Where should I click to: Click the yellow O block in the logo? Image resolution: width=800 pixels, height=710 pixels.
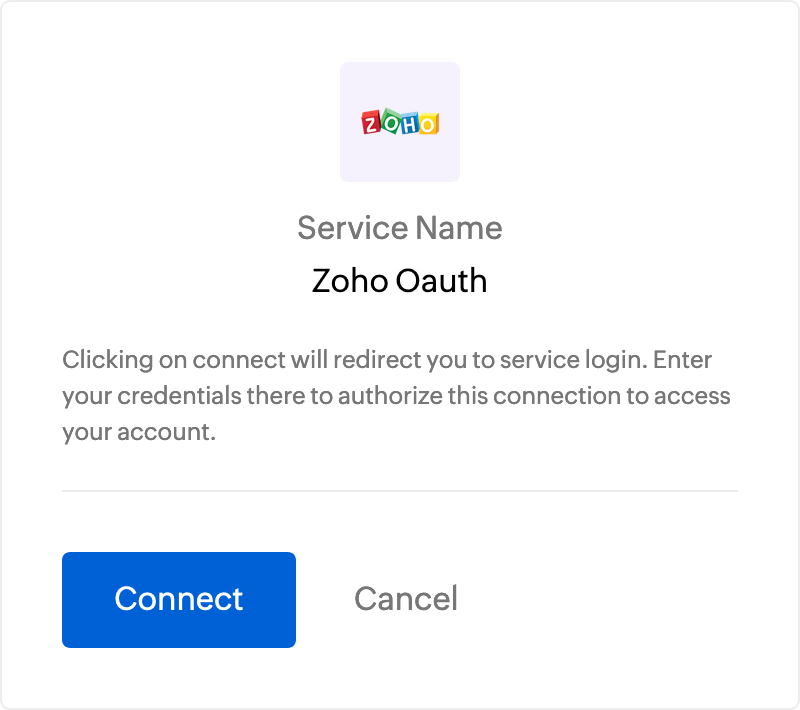[x=427, y=123]
